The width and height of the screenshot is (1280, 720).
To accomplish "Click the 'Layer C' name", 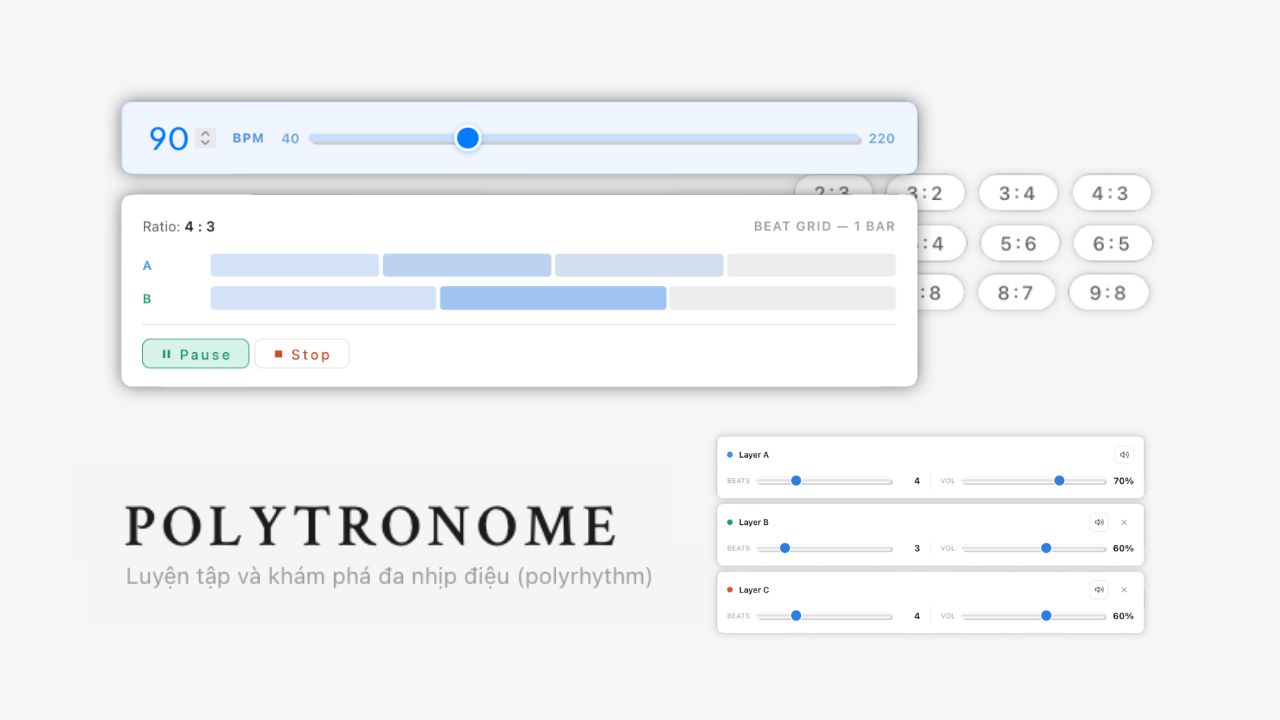I will (x=754, y=590).
